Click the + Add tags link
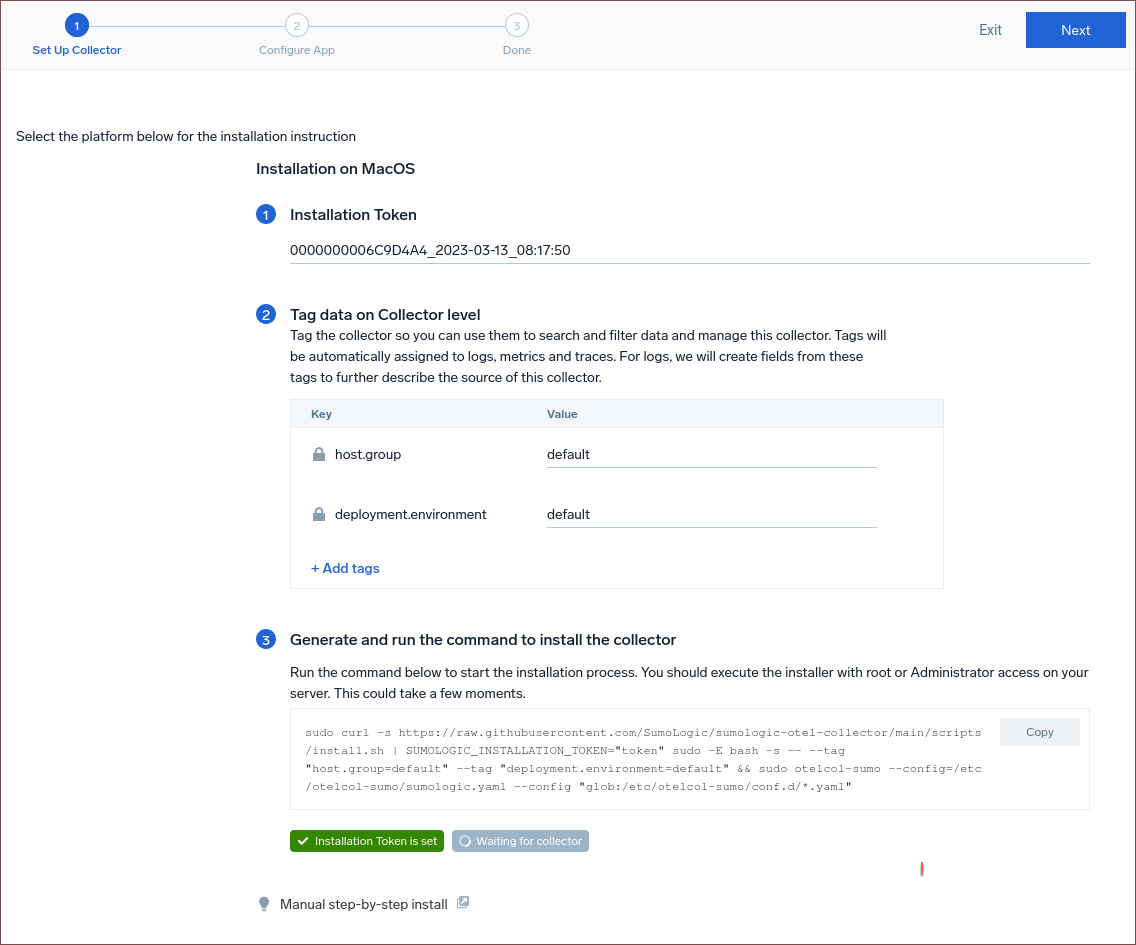 click(345, 568)
